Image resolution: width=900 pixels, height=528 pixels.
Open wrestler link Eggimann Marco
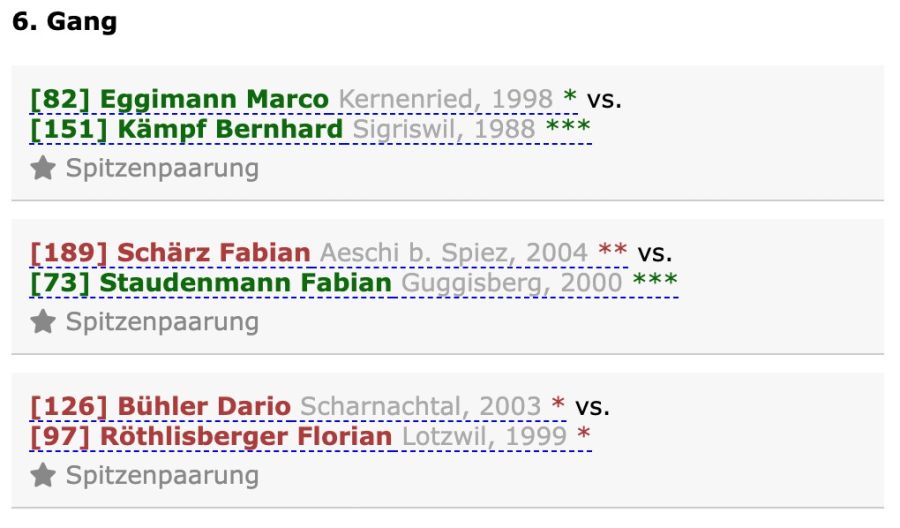179,99
